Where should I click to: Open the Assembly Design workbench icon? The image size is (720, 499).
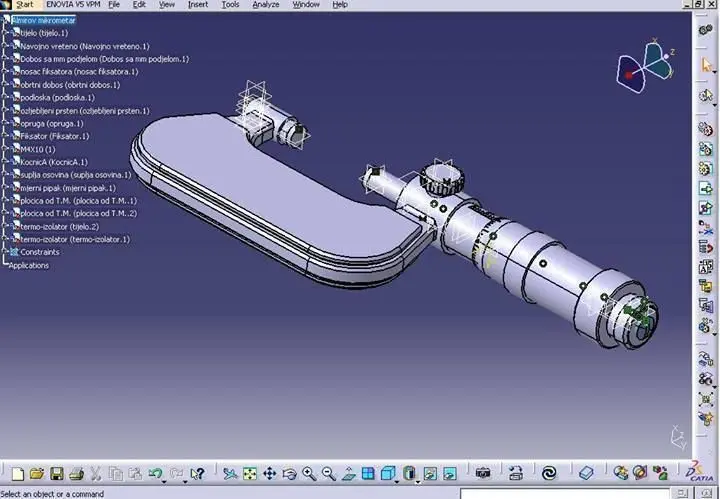pos(705,30)
